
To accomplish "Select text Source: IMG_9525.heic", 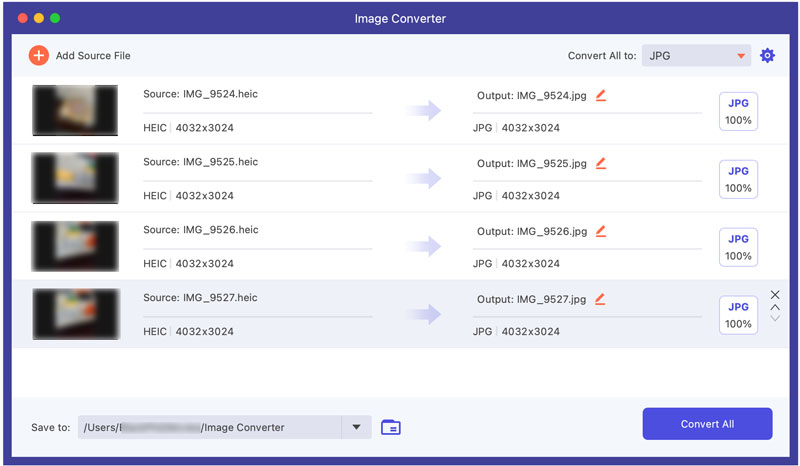I will pyautogui.click(x=201, y=162).
